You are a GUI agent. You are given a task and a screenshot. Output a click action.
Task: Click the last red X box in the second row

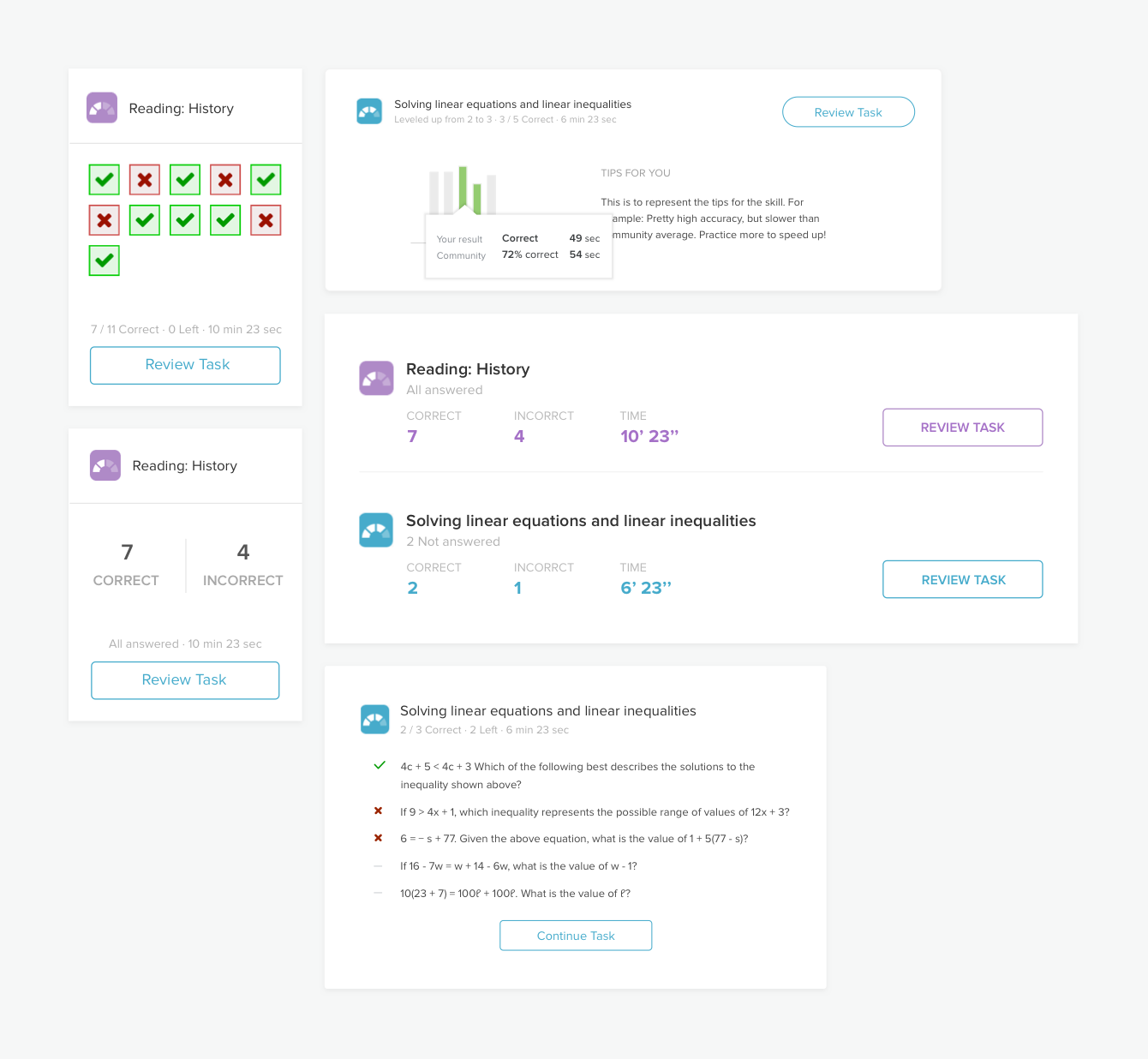click(x=266, y=220)
